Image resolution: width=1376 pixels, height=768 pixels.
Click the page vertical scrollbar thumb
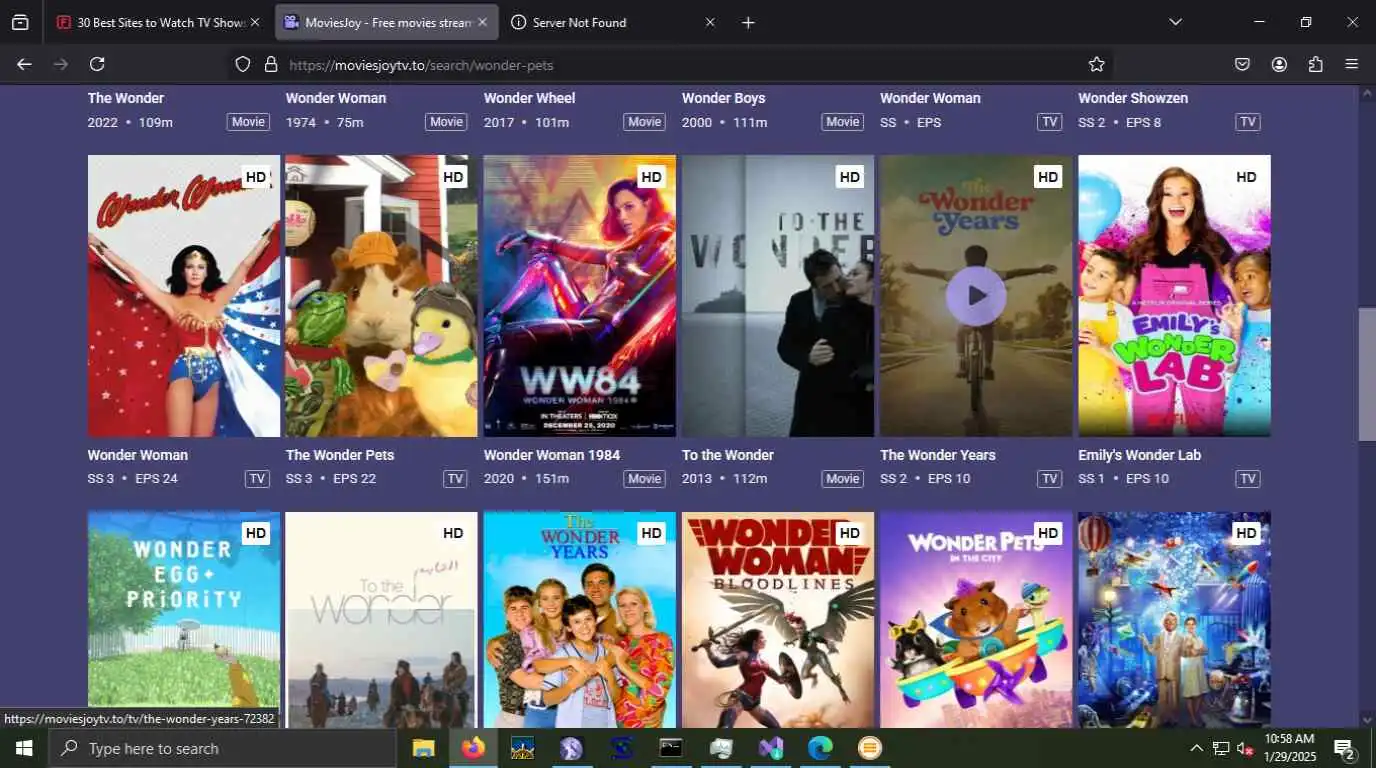pyautogui.click(x=1367, y=374)
